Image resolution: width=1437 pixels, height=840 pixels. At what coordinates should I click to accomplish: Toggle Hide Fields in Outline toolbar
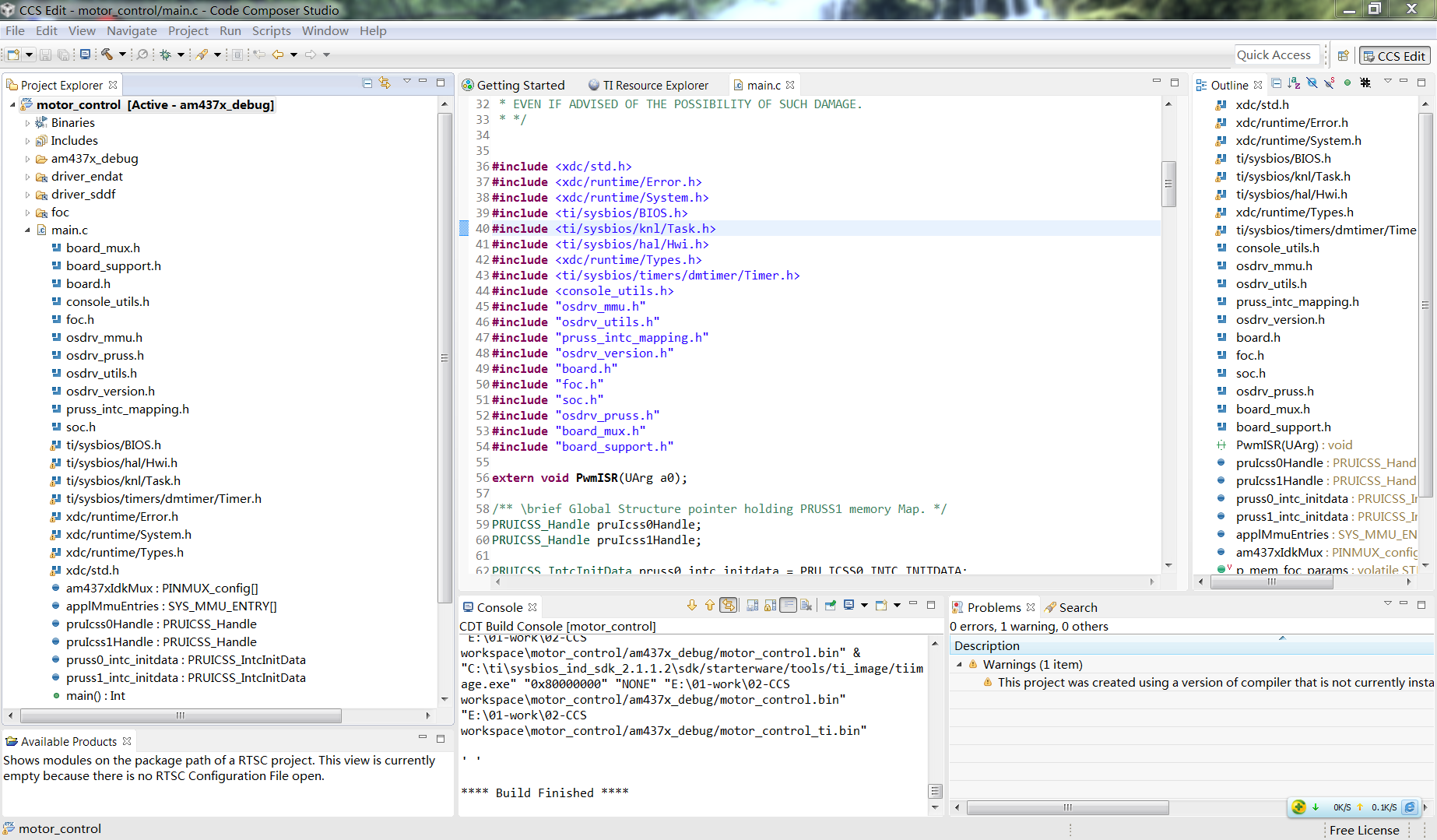[1312, 83]
